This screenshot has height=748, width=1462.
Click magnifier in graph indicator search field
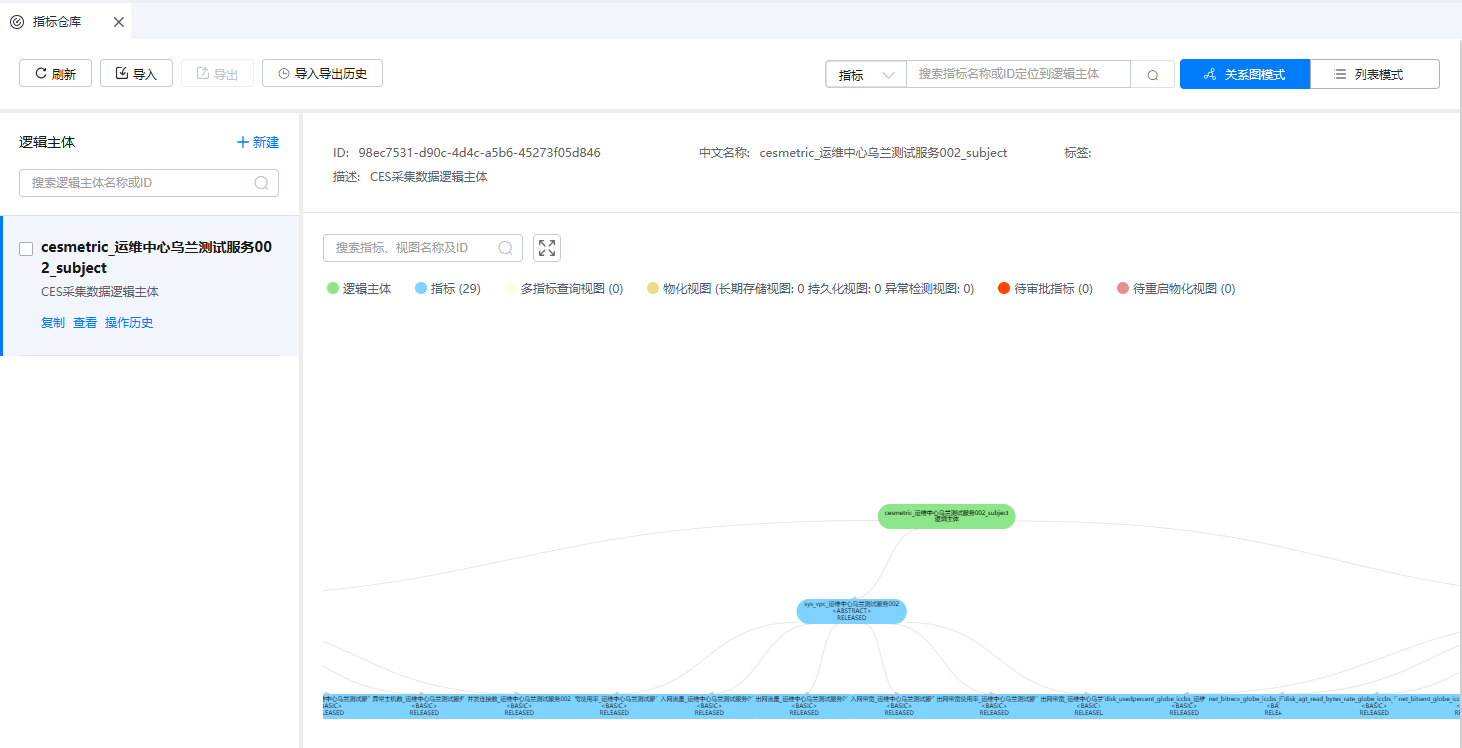505,248
